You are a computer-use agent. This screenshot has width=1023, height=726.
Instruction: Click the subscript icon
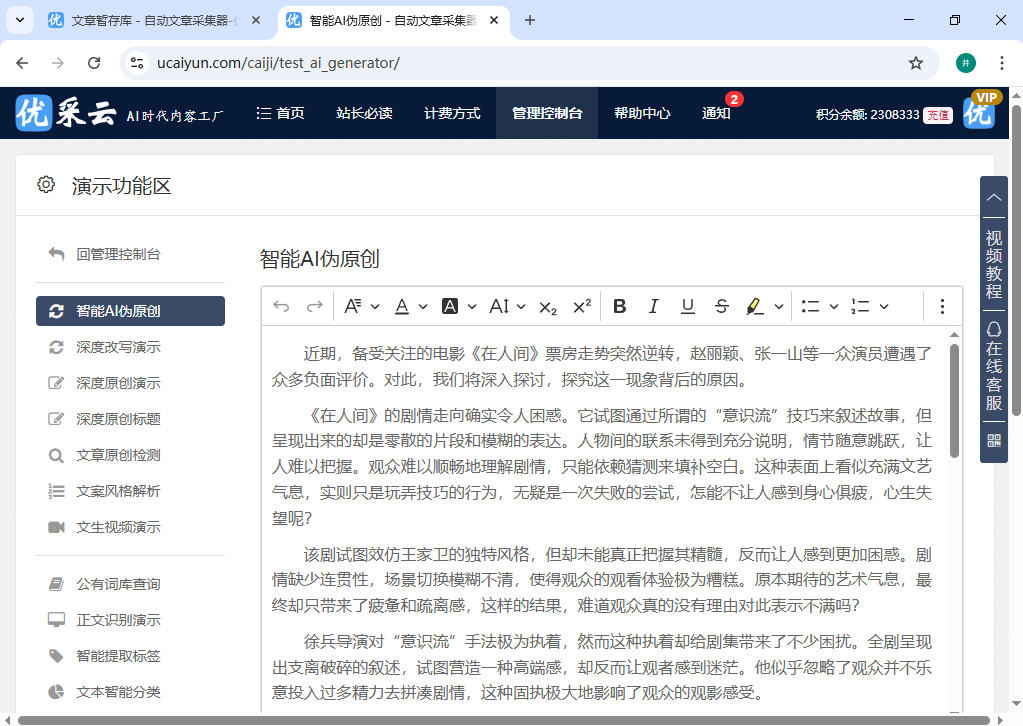548,306
